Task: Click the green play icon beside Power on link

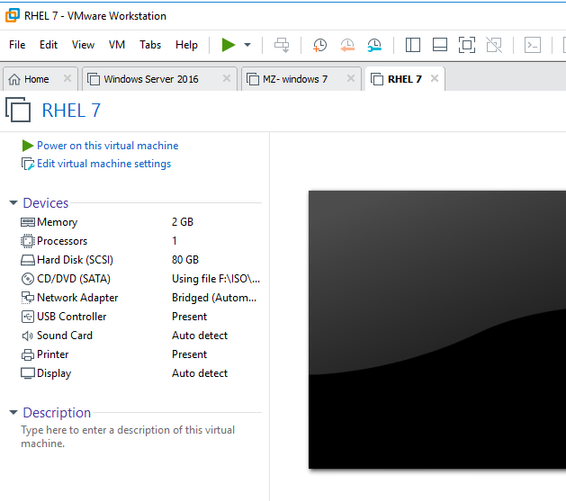Action: click(27, 145)
